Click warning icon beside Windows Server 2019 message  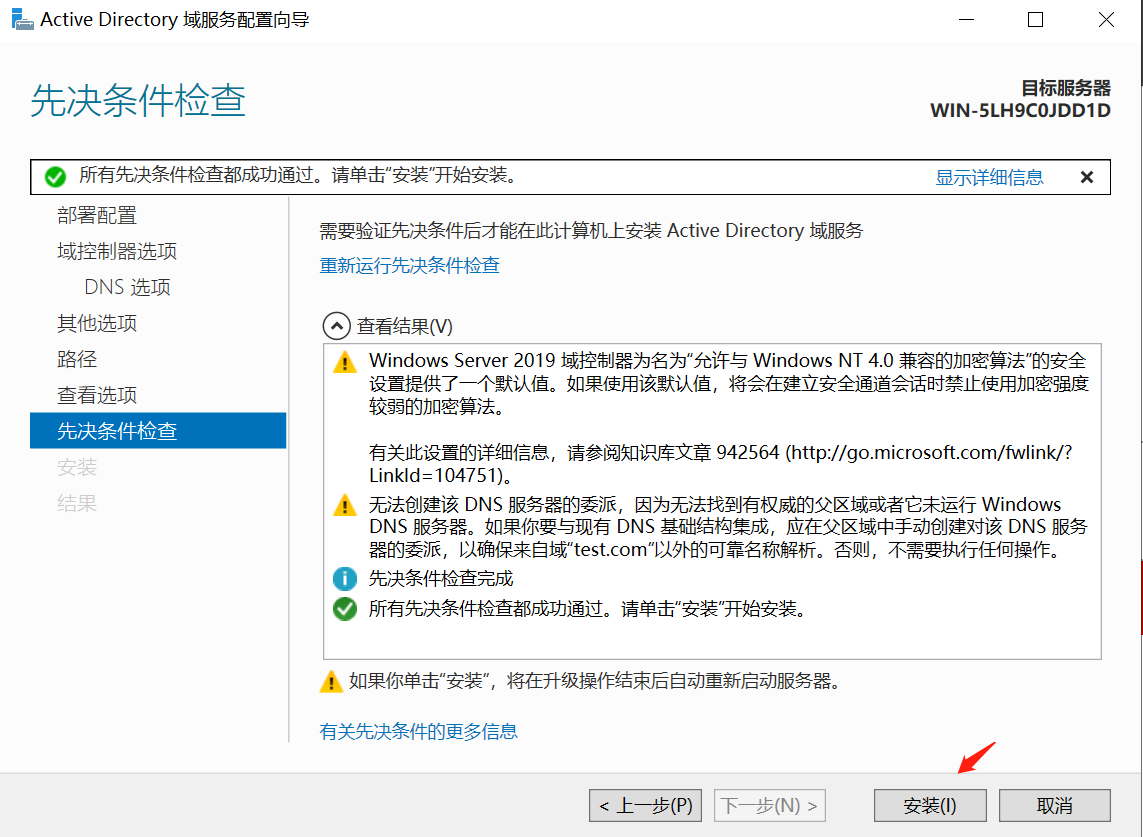[x=344, y=362]
